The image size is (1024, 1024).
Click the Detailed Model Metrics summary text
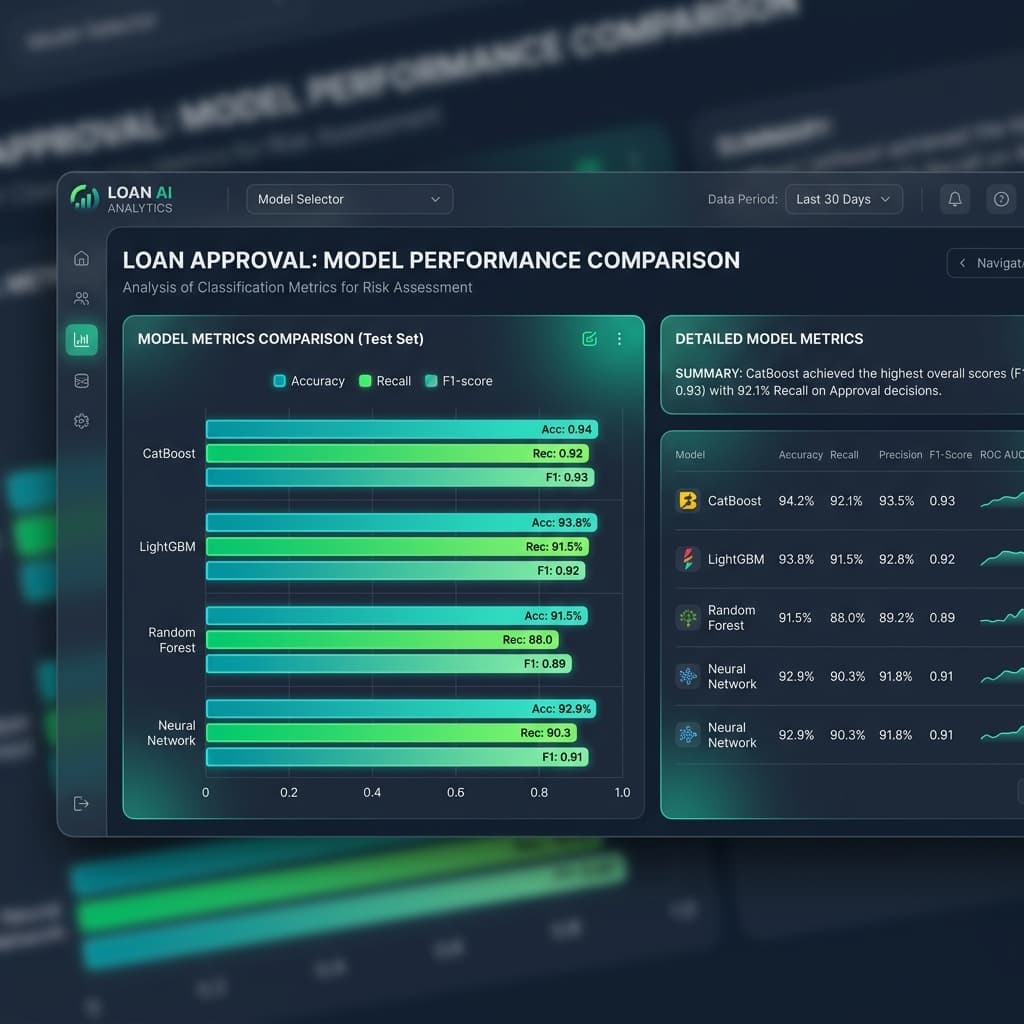coord(849,382)
